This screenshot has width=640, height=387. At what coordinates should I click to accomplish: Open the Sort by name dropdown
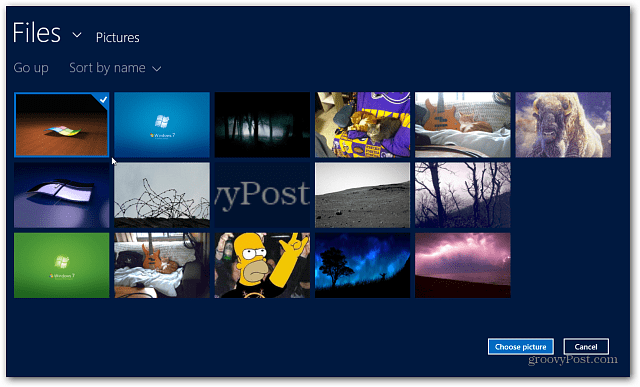click(x=115, y=68)
